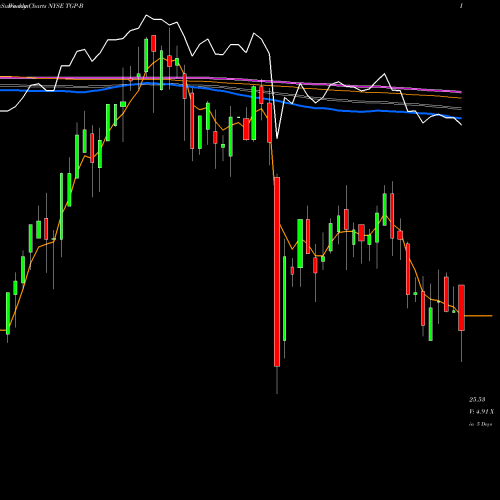This screenshot has height=500, width=500.
Task: Click the volume reading below 25.53
Action: point(481,412)
